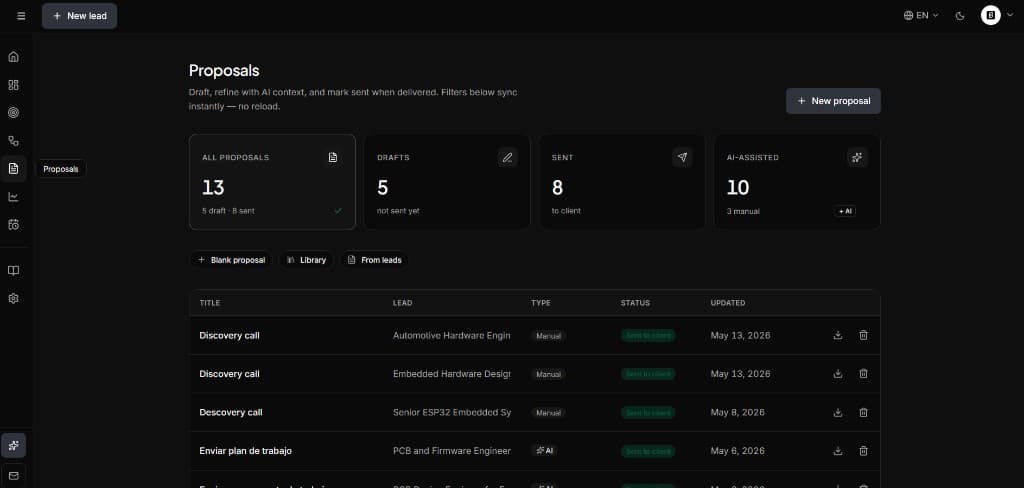Toggle the hamburger sidebar menu
1024x488 pixels.
21,16
